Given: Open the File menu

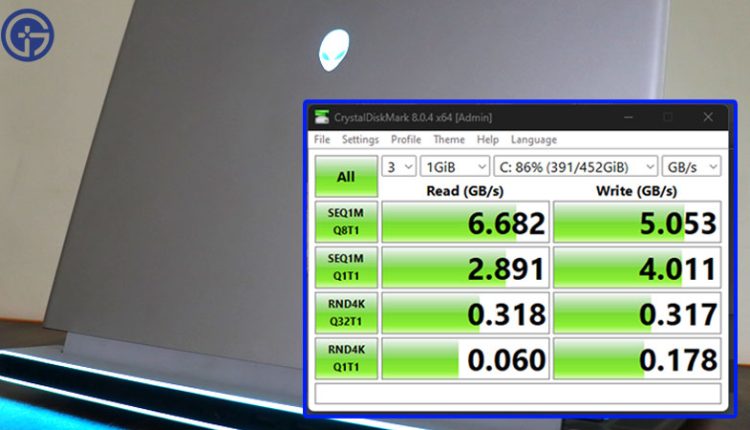Looking at the screenshot, I should point(322,140).
